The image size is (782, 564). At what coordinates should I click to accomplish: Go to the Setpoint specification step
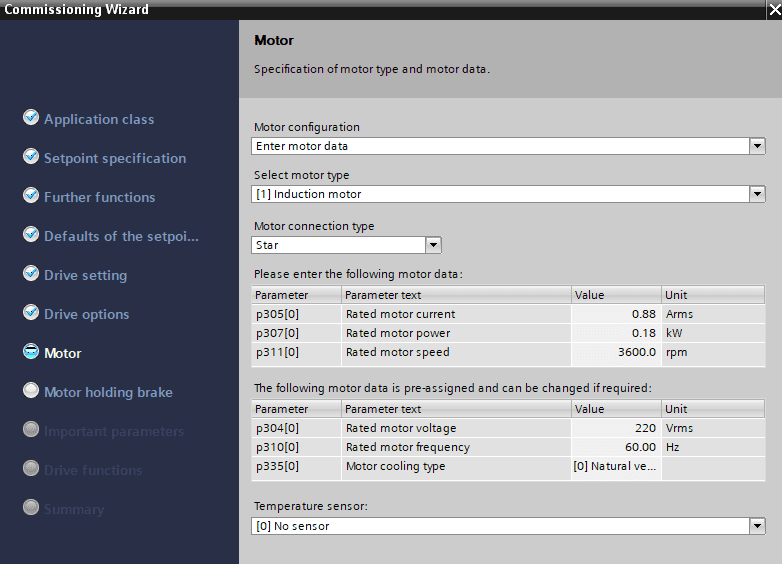point(115,158)
